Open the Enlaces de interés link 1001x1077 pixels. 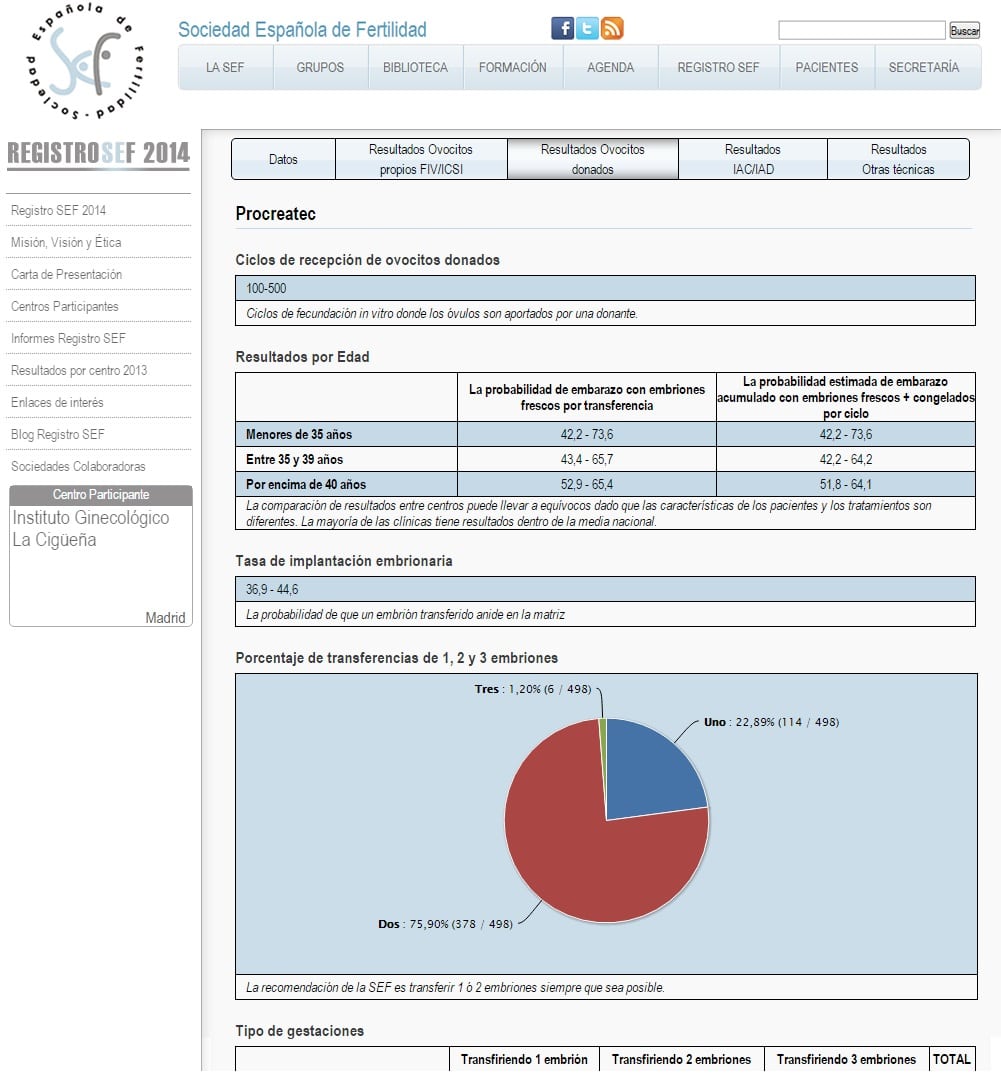pyautogui.click(x=57, y=402)
